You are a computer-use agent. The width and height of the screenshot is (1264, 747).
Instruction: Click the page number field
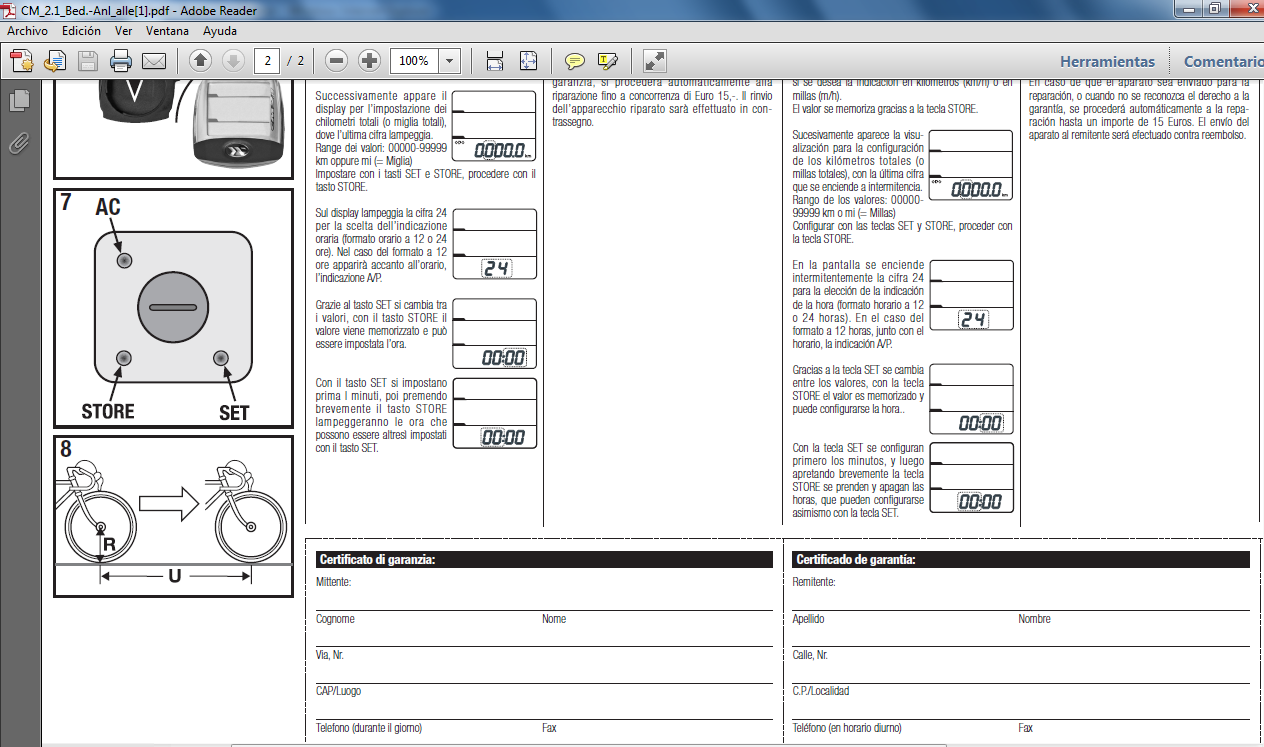click(266, 61)
